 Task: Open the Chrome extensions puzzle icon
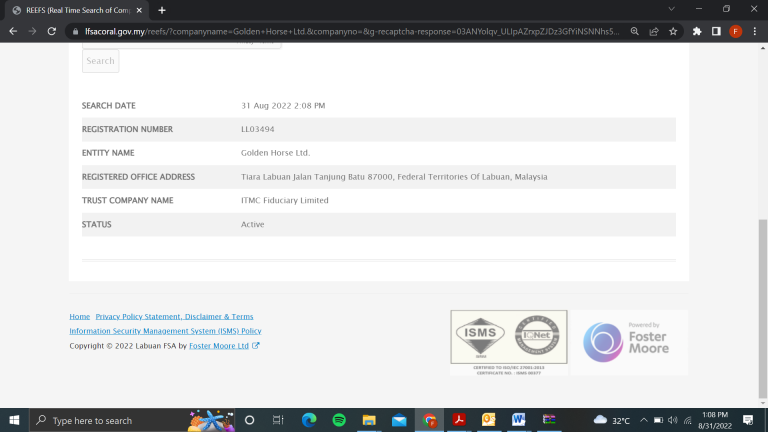[x=697, y=31]
